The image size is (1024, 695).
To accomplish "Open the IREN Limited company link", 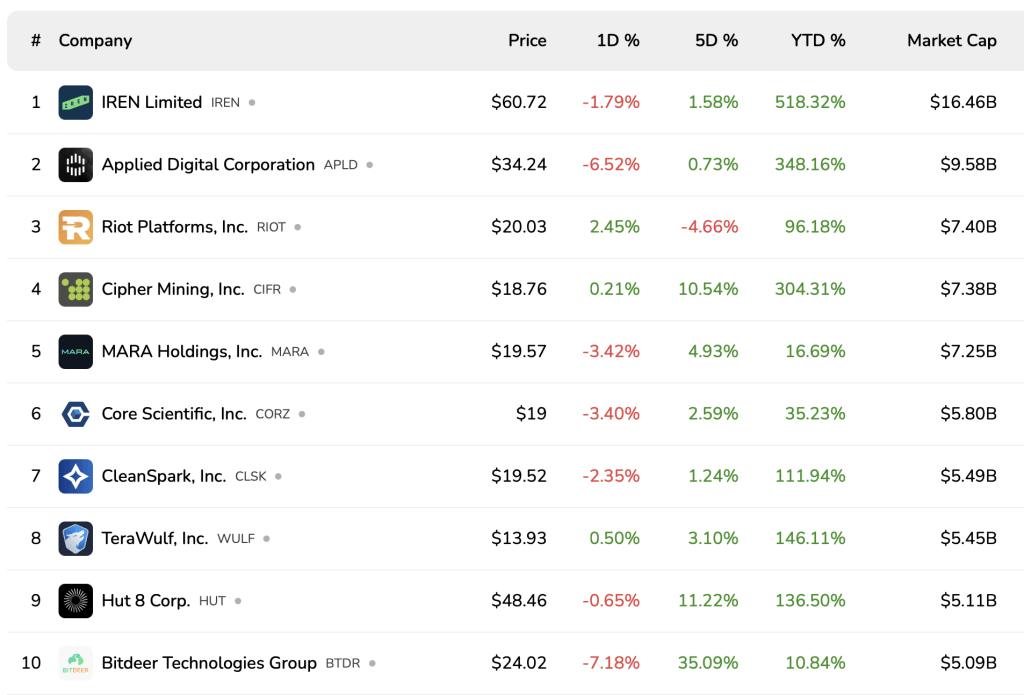I will [x=152, y=102].
